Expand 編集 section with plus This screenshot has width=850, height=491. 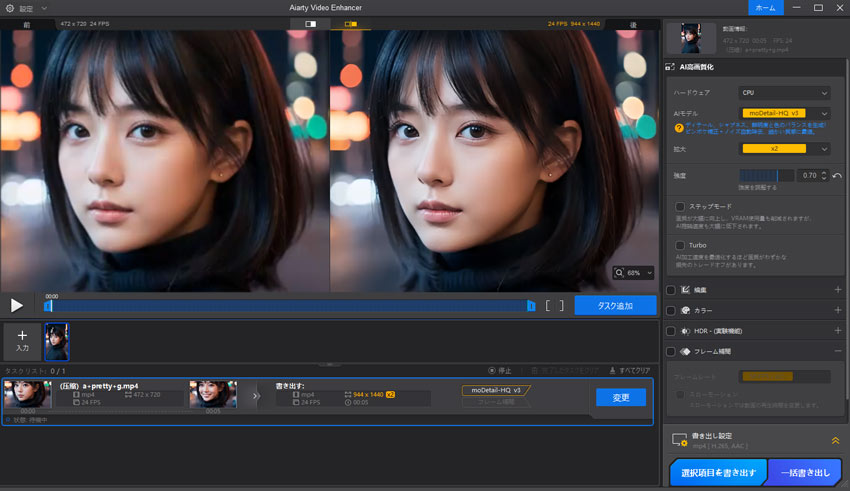click(x=838, y=290)
